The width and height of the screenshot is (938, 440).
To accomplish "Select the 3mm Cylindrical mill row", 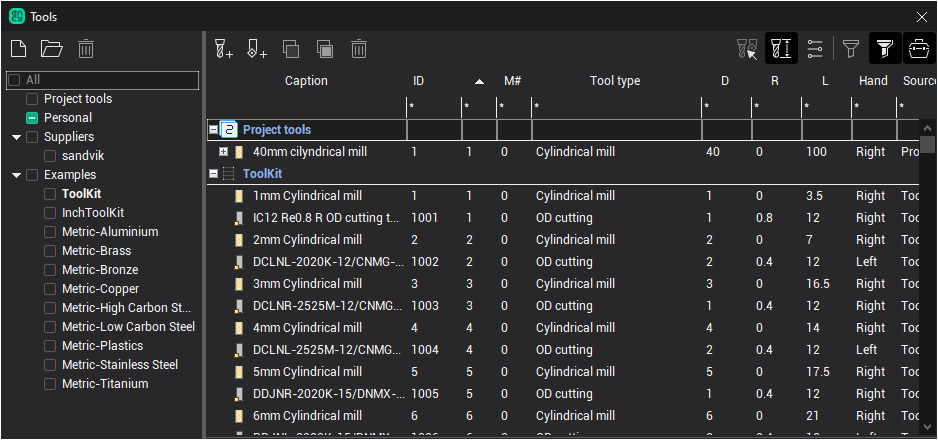I will [307, 284].
